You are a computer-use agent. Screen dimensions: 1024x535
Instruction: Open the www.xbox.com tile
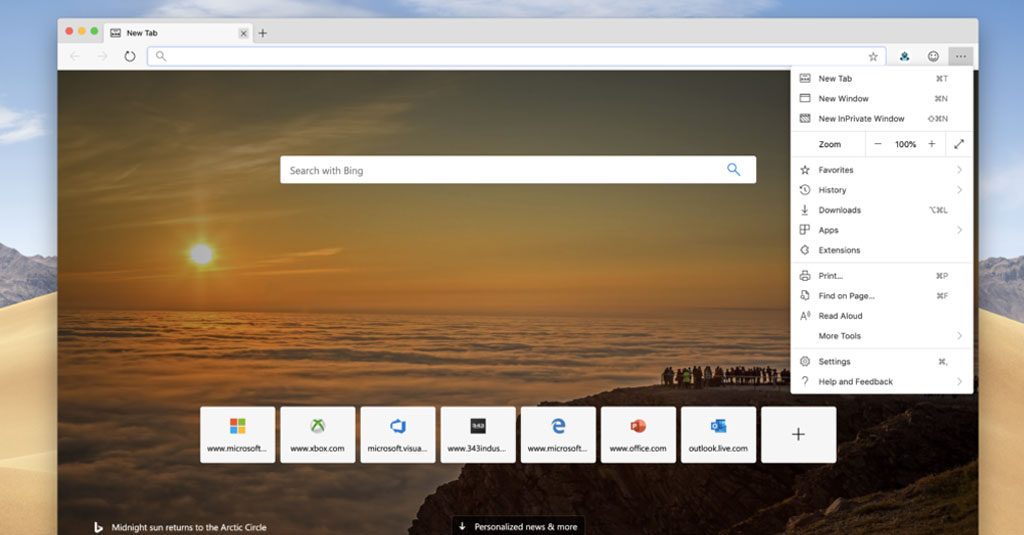[317, 434]
